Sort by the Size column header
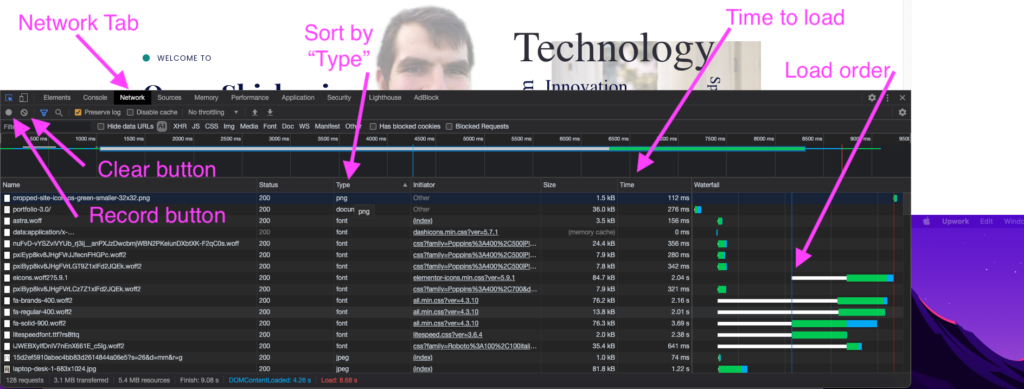Screen dimensions: 1024x389 click(x=579, y=185)
